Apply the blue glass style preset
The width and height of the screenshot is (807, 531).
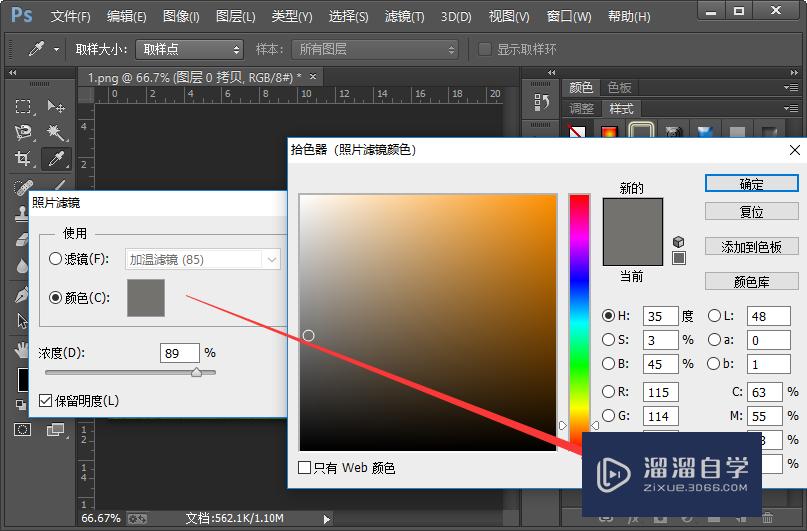[705, 132]
